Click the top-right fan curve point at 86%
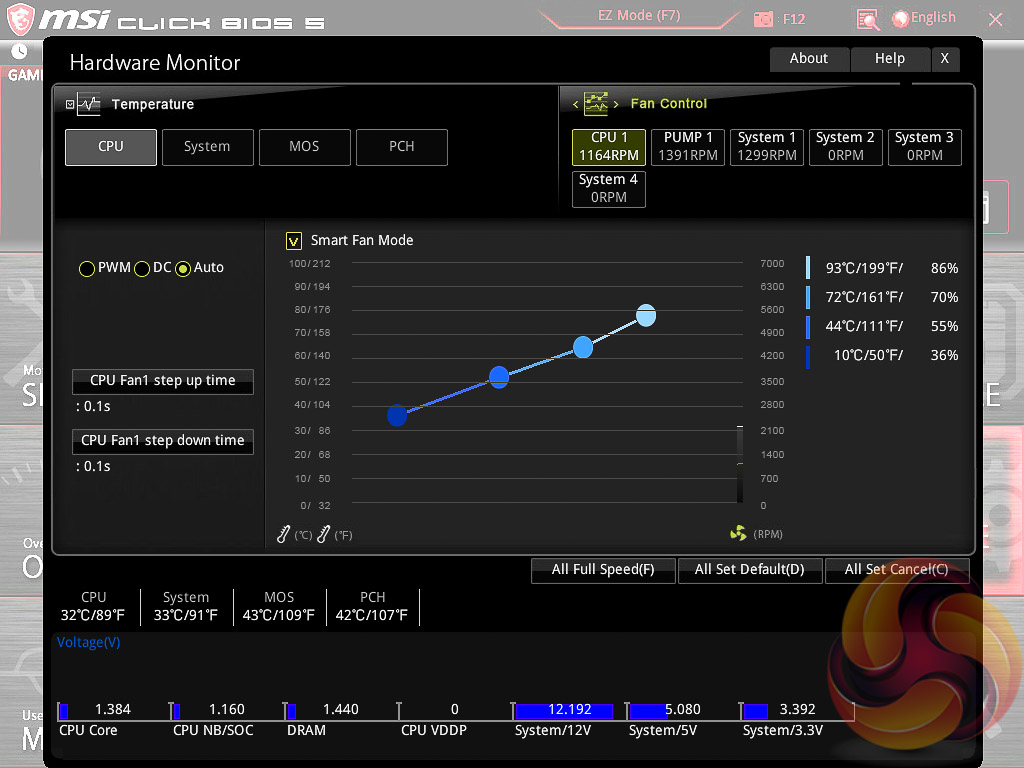 [646, 315]
